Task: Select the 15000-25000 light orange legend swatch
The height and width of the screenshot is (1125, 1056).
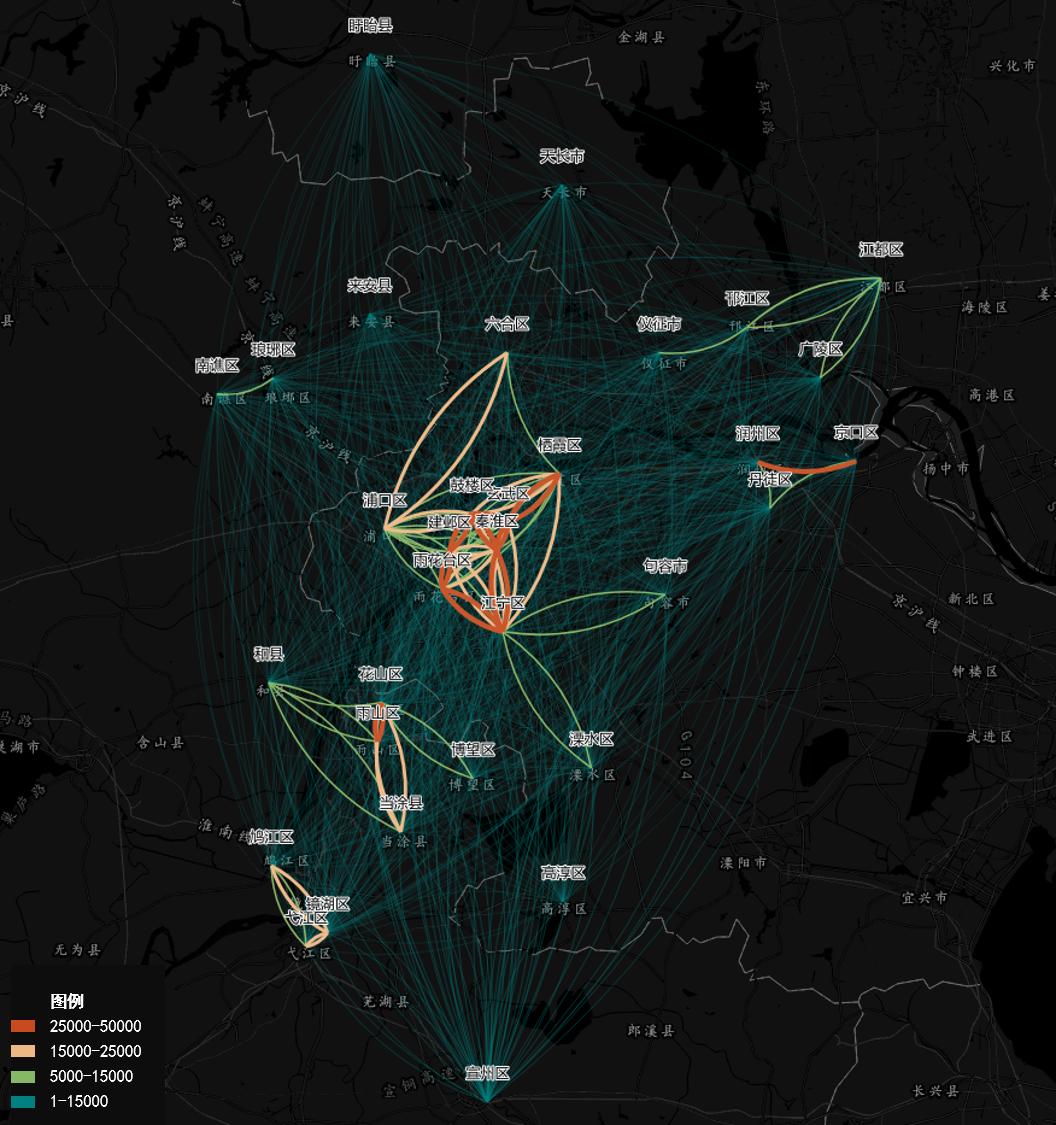Action: [23, 1051]
